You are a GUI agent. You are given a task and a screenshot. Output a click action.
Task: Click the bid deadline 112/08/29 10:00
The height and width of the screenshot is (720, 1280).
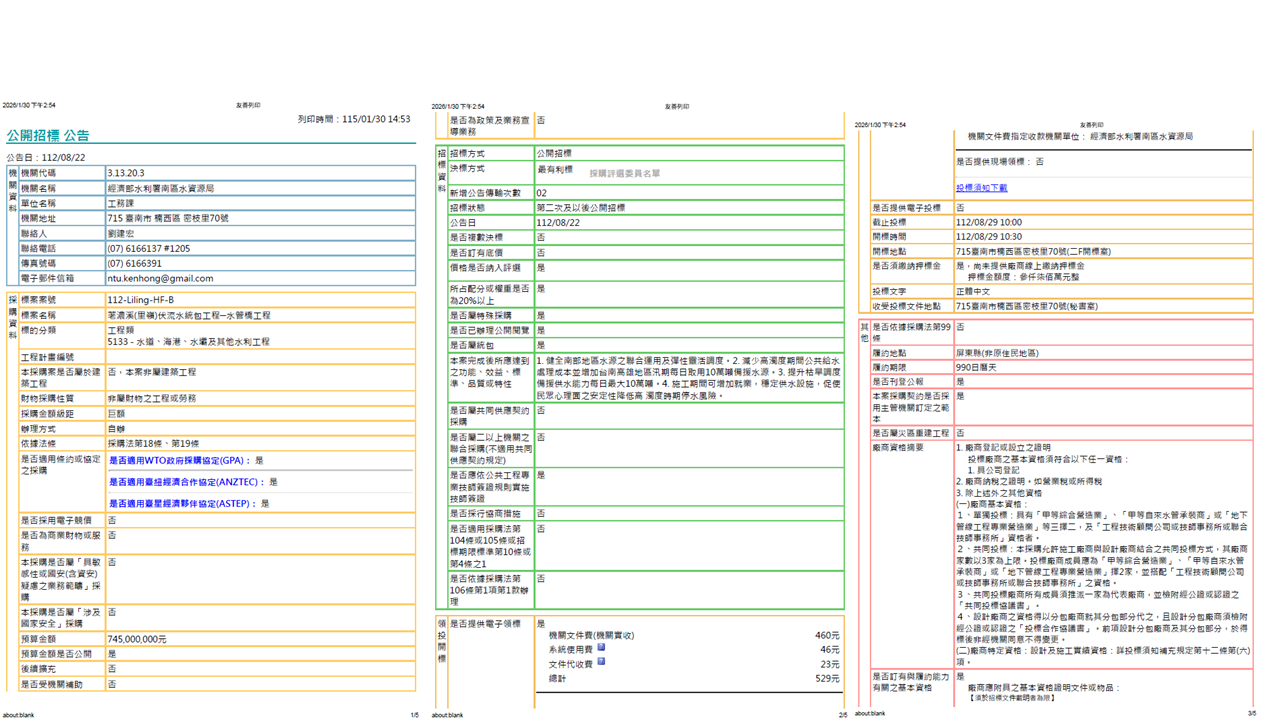988,223
